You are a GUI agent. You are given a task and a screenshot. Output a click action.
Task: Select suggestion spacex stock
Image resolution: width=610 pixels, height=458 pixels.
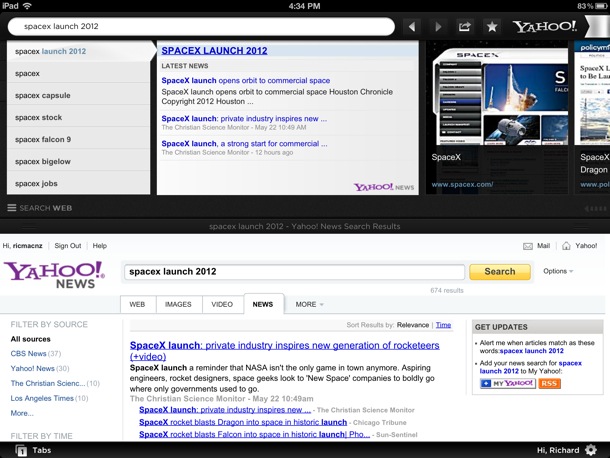click(x=79, y=117)
